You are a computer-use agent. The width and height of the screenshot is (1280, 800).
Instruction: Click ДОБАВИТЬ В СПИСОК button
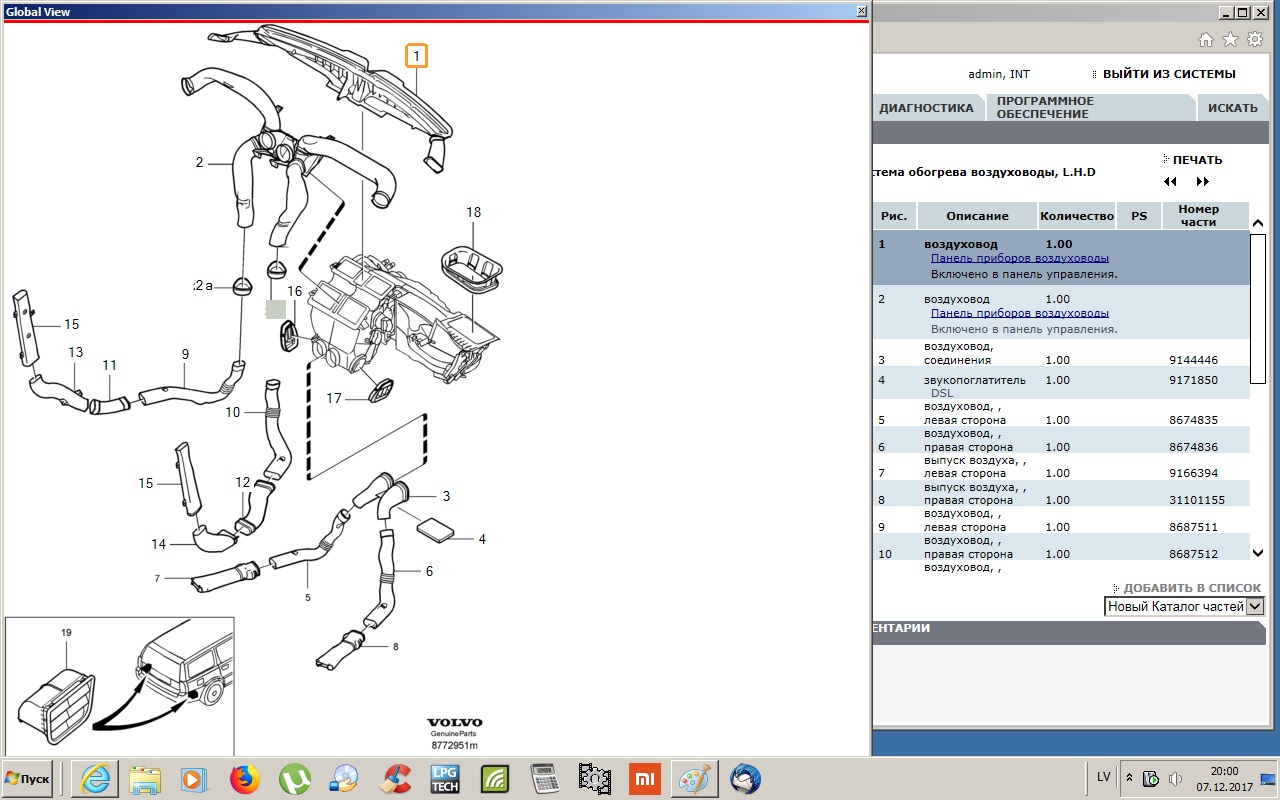pyautogui.click(x=1187, y=588)
